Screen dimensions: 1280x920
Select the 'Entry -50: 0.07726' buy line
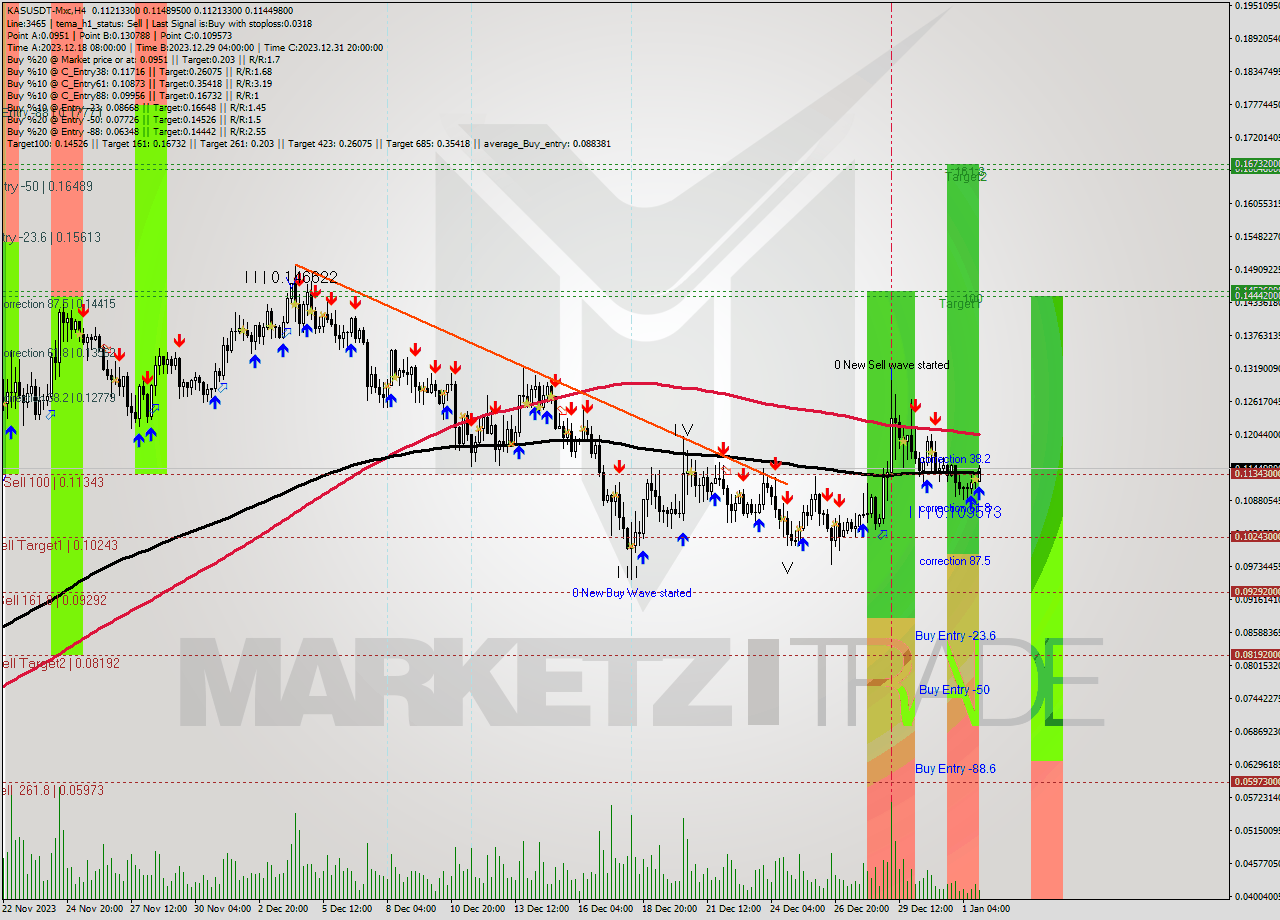click(x=136, y=119)
